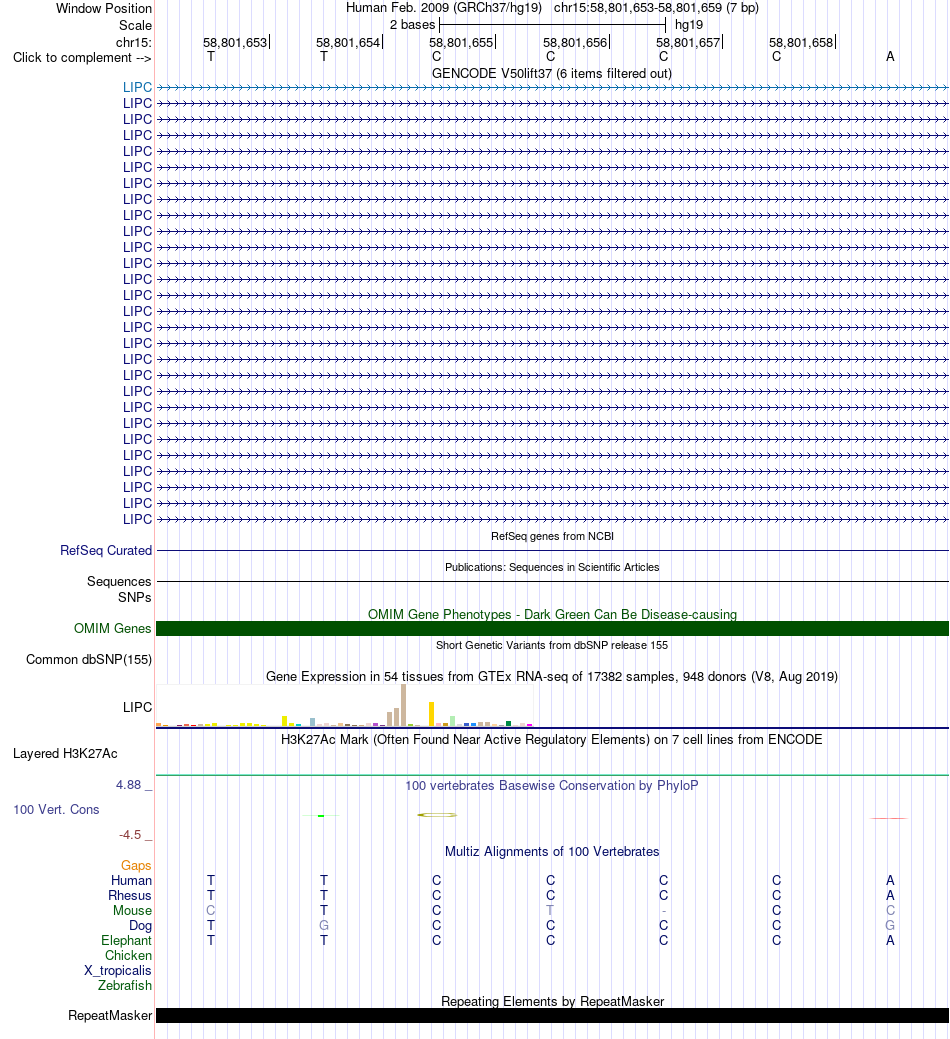This screenshot has height=1039, width=950.
Task: Click the tall yellow bar in GTEx chart
Action: click(431, 714)
